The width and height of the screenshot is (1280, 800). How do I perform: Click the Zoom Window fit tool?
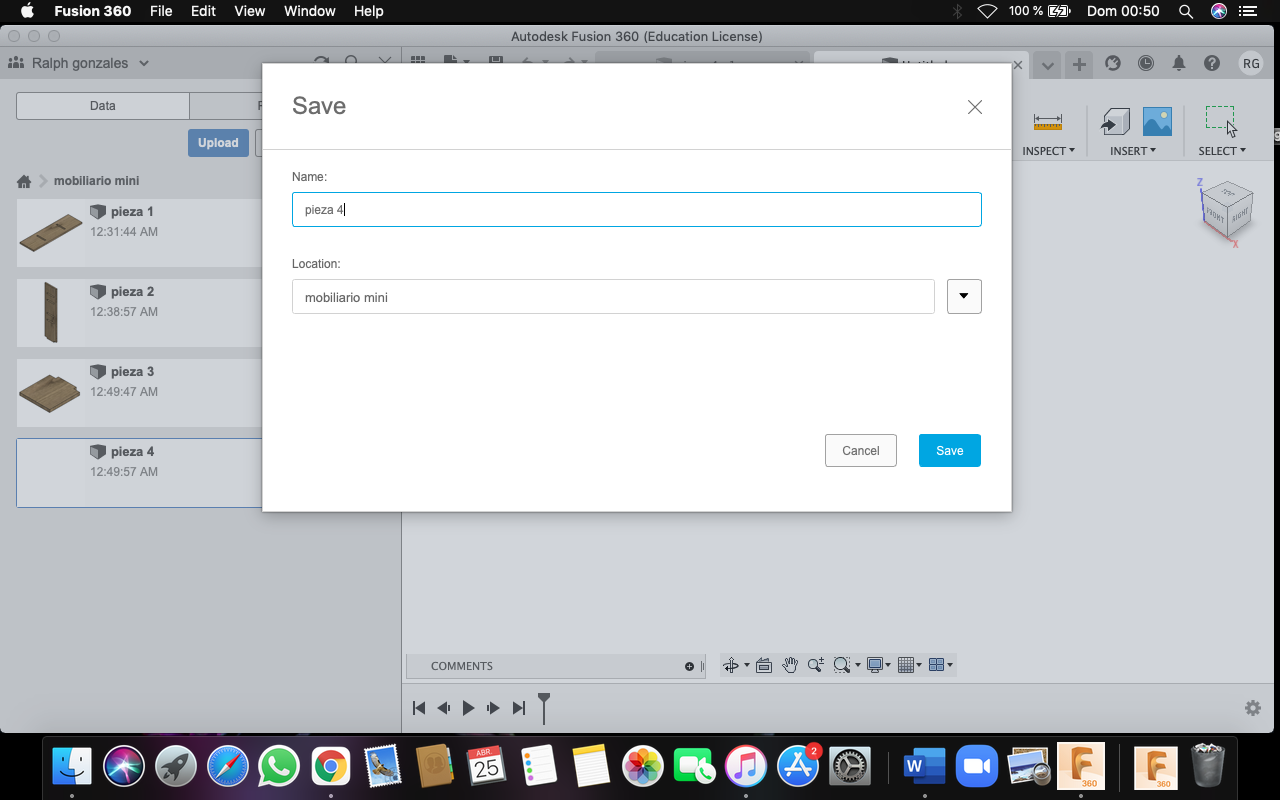(842, 665)
